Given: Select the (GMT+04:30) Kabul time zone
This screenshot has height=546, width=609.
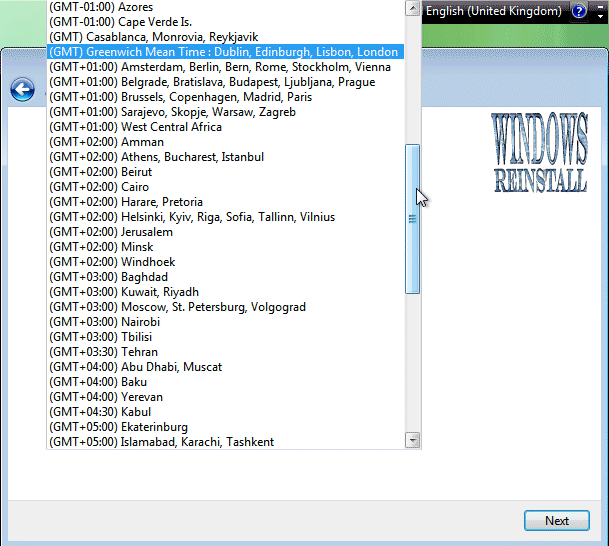Looking at the screenshot, I should (x=101, y=412).
